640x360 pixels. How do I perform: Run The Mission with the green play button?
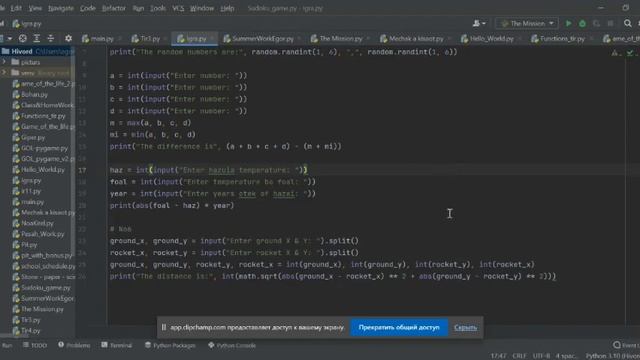pyautogui.click(x=568, y=24)
